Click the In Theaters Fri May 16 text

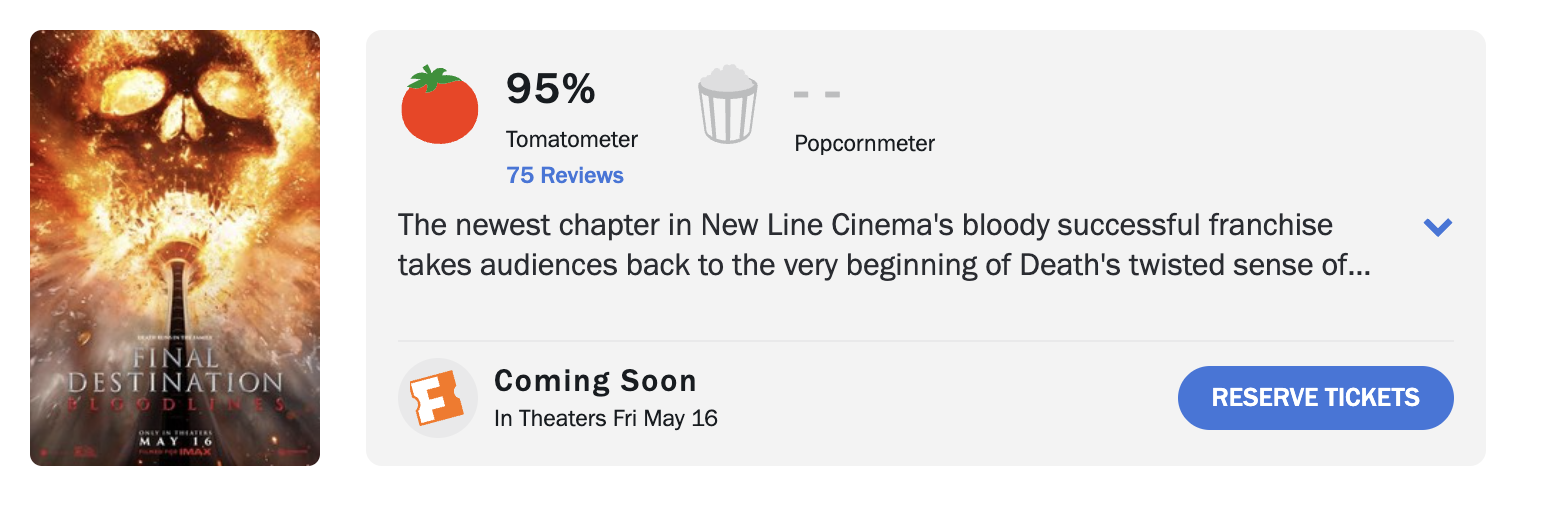point(606,418)
